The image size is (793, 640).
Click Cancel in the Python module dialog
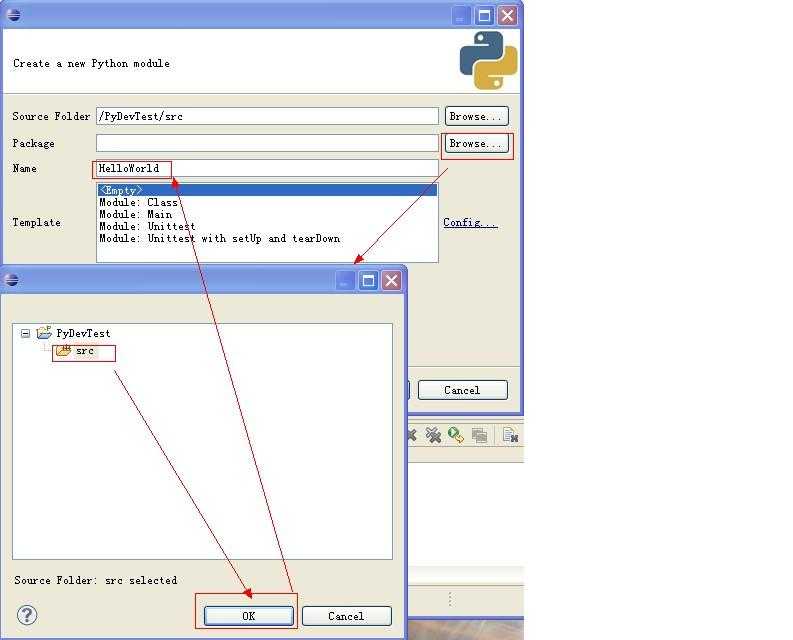point(463,390)
